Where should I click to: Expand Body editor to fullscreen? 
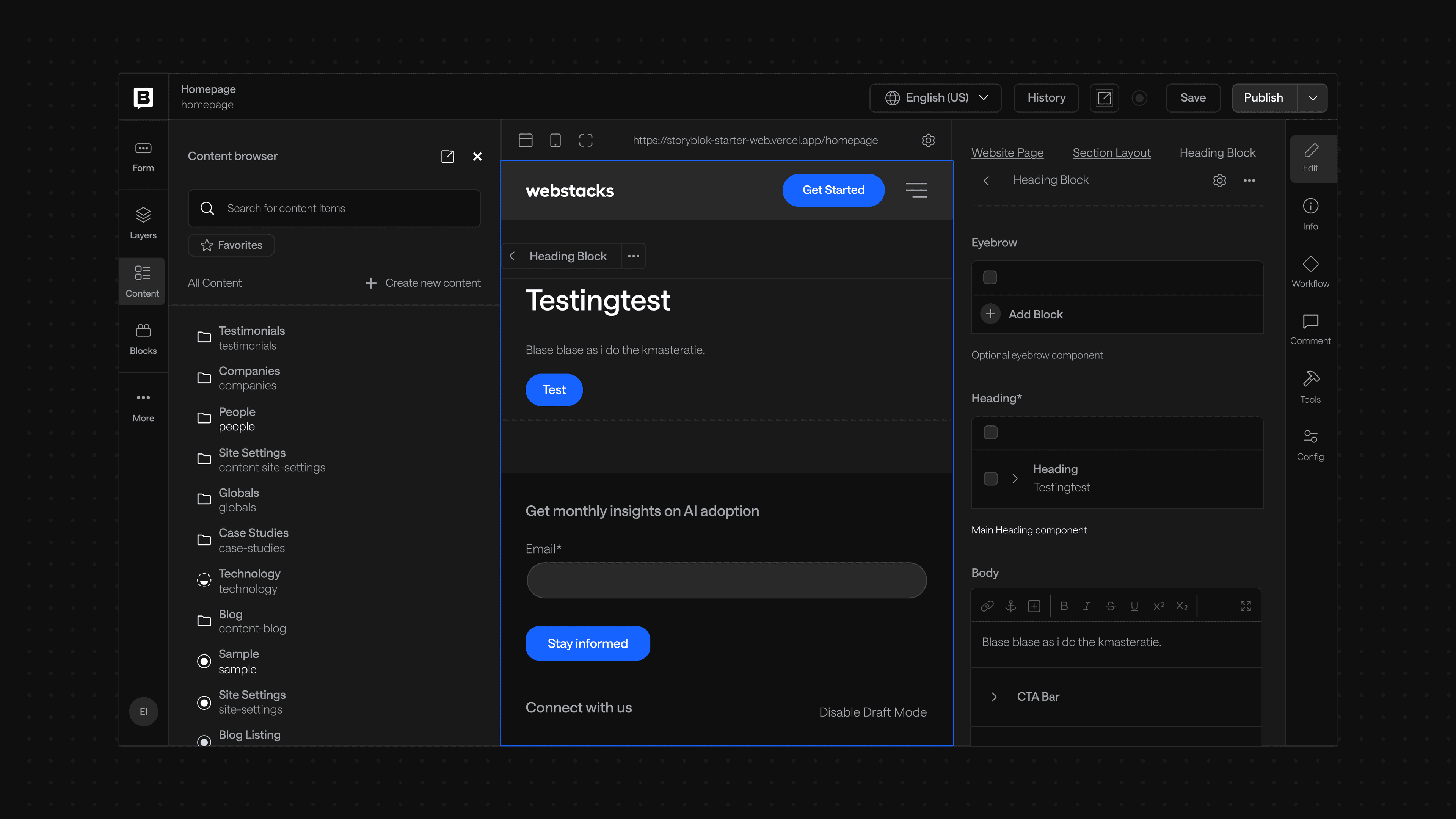tap(1246, 606)
